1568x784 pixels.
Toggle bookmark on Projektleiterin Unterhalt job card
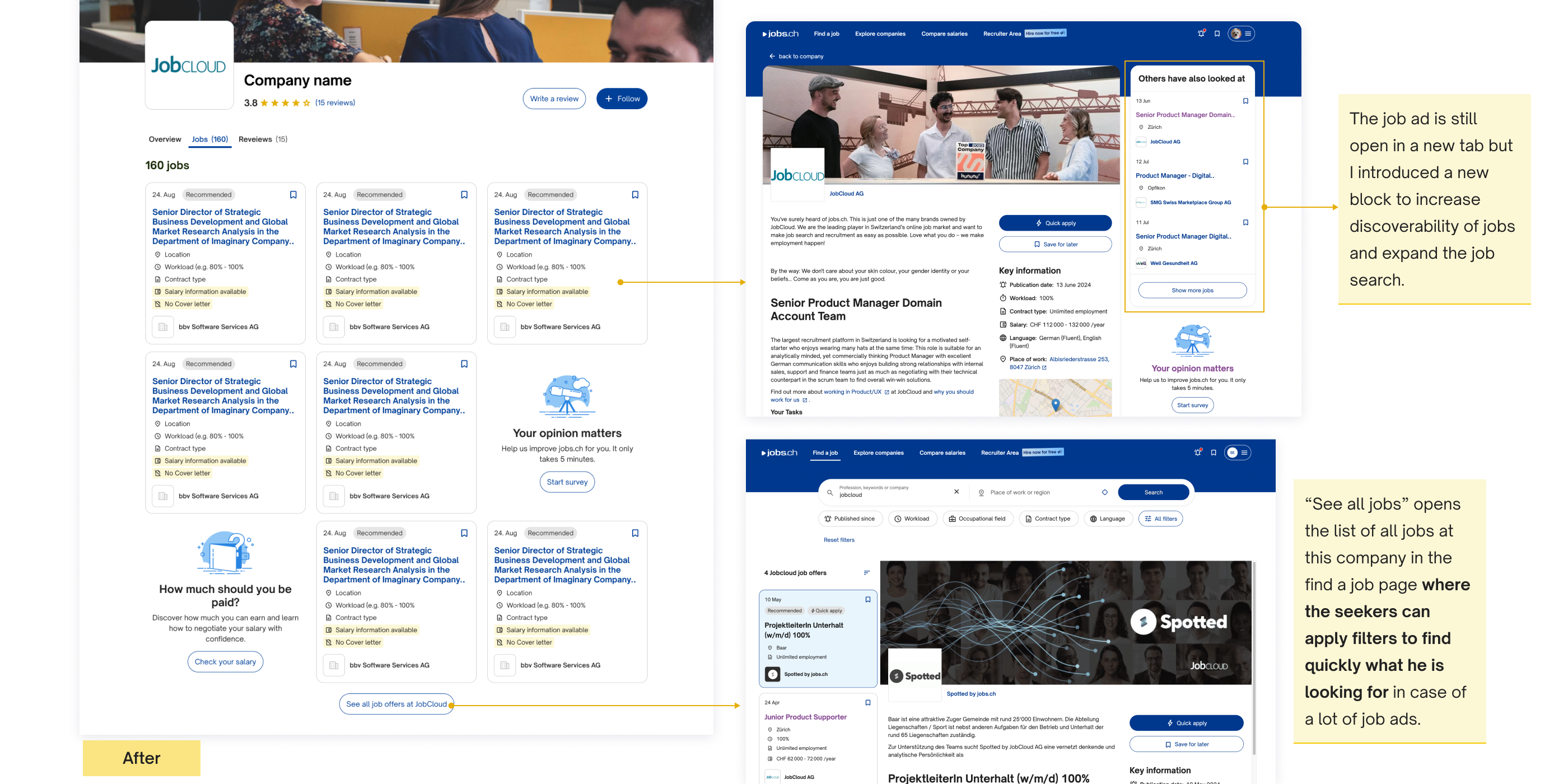click(867, 600)
